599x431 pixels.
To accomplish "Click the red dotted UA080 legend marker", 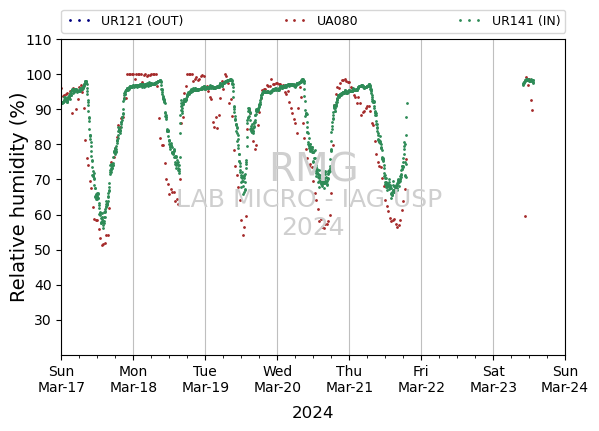I will click(x=295, y=21).
